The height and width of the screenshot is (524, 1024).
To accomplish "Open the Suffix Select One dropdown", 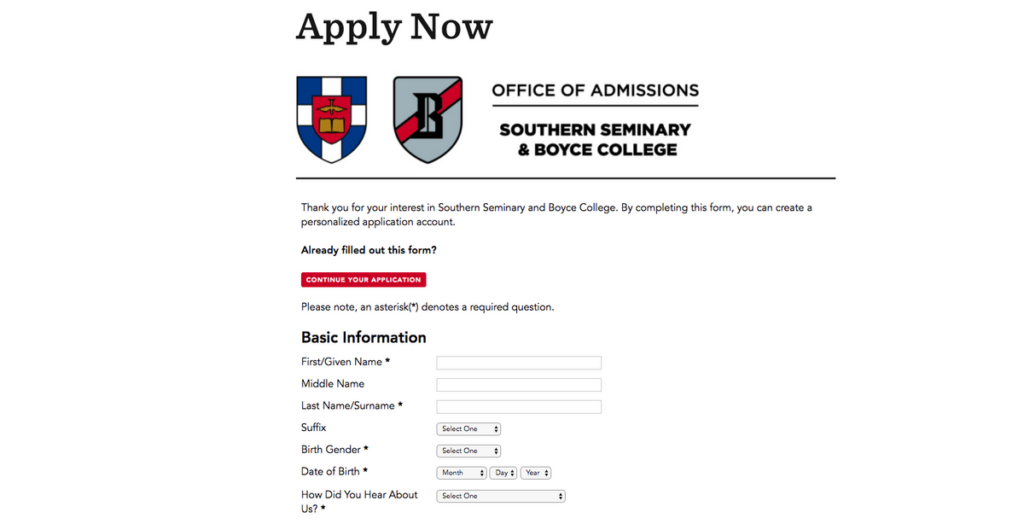I will tap(468, 429).
